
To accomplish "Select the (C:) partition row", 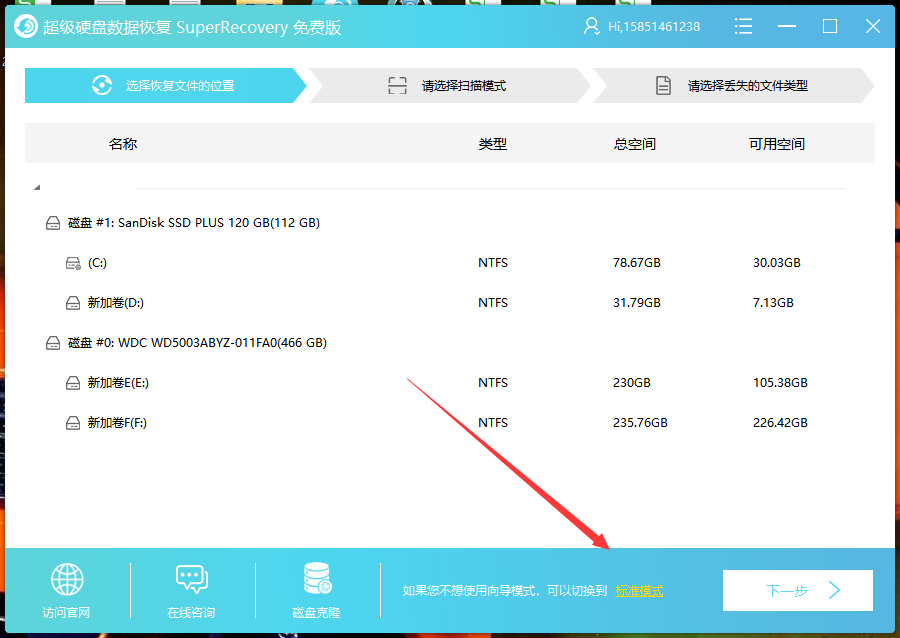I will [x=450, y=263].
